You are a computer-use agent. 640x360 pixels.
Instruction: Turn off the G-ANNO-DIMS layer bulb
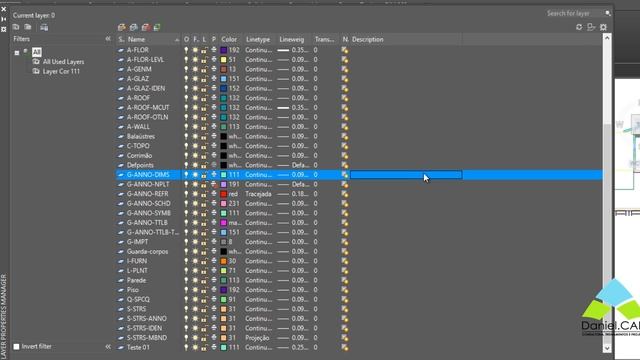pyautogui.click(x=186, y=175)
